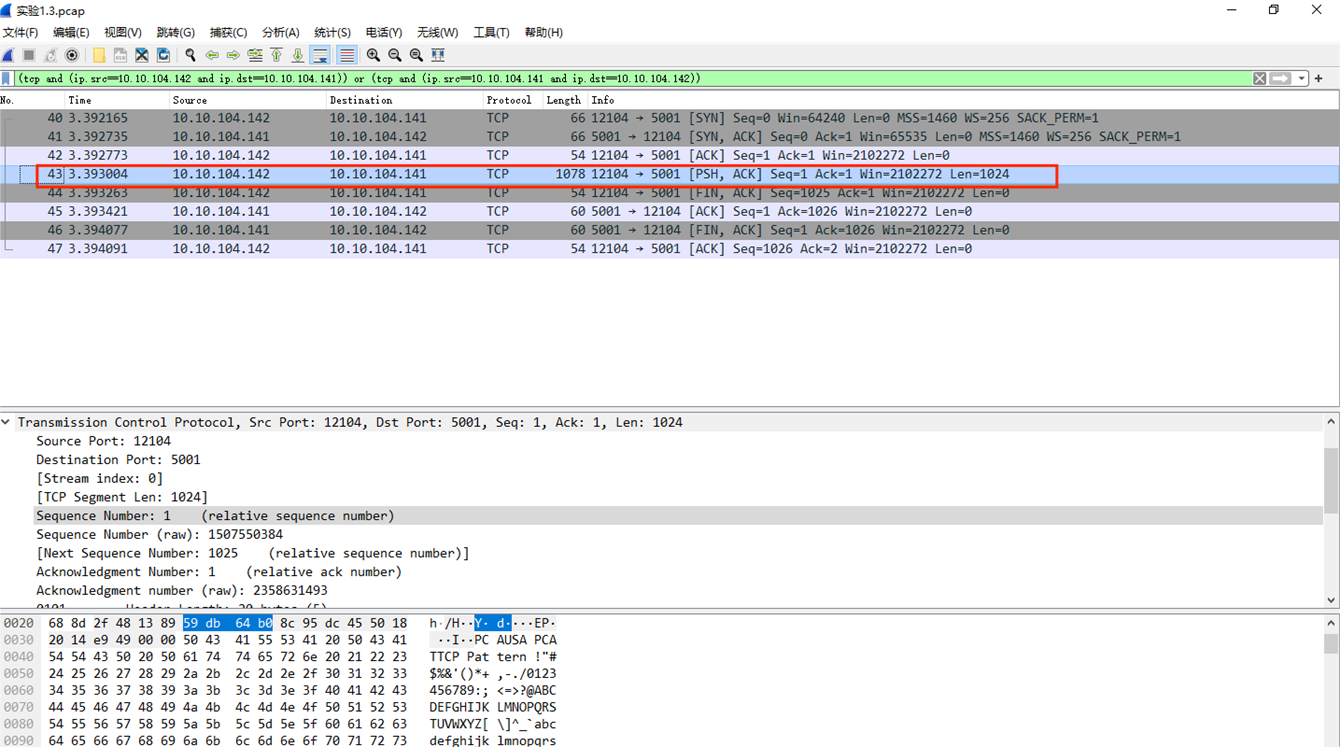Click the go to specific packet icon
Viewport: 1340px width, 747px height.
click(x=255, y=55)
